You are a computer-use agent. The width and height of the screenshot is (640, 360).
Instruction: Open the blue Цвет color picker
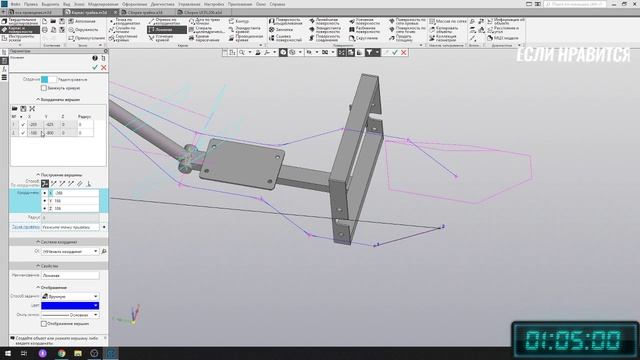point(70,306)
